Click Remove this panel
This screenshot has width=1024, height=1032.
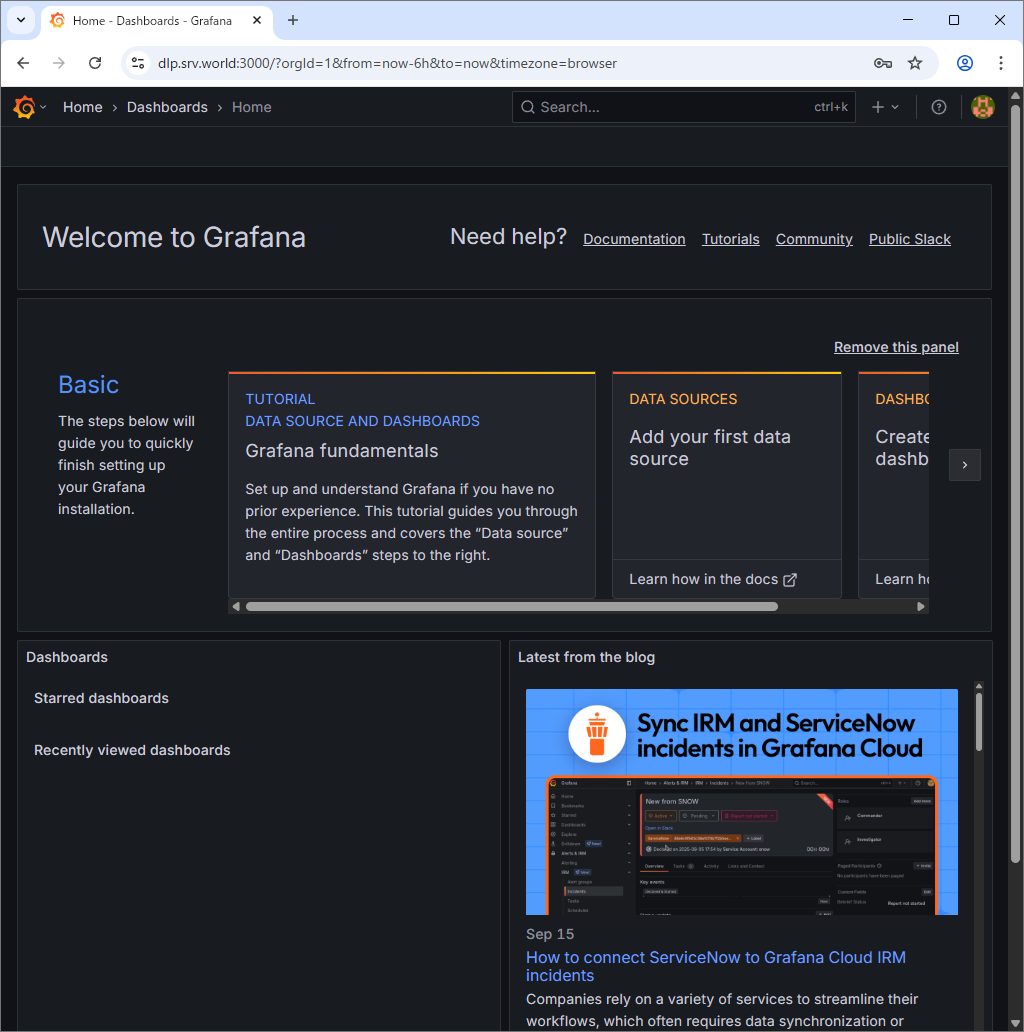pos(896,347)
